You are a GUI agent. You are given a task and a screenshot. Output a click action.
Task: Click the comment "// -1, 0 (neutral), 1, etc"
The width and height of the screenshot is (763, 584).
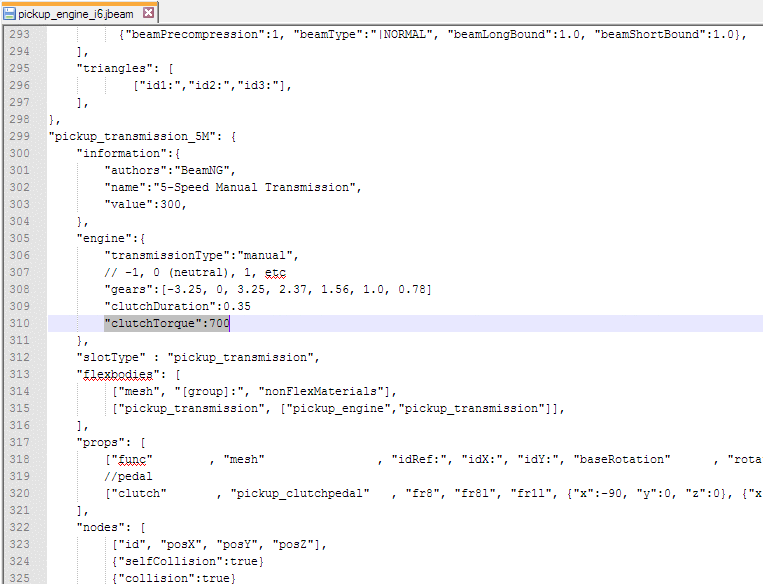(195, 273)
